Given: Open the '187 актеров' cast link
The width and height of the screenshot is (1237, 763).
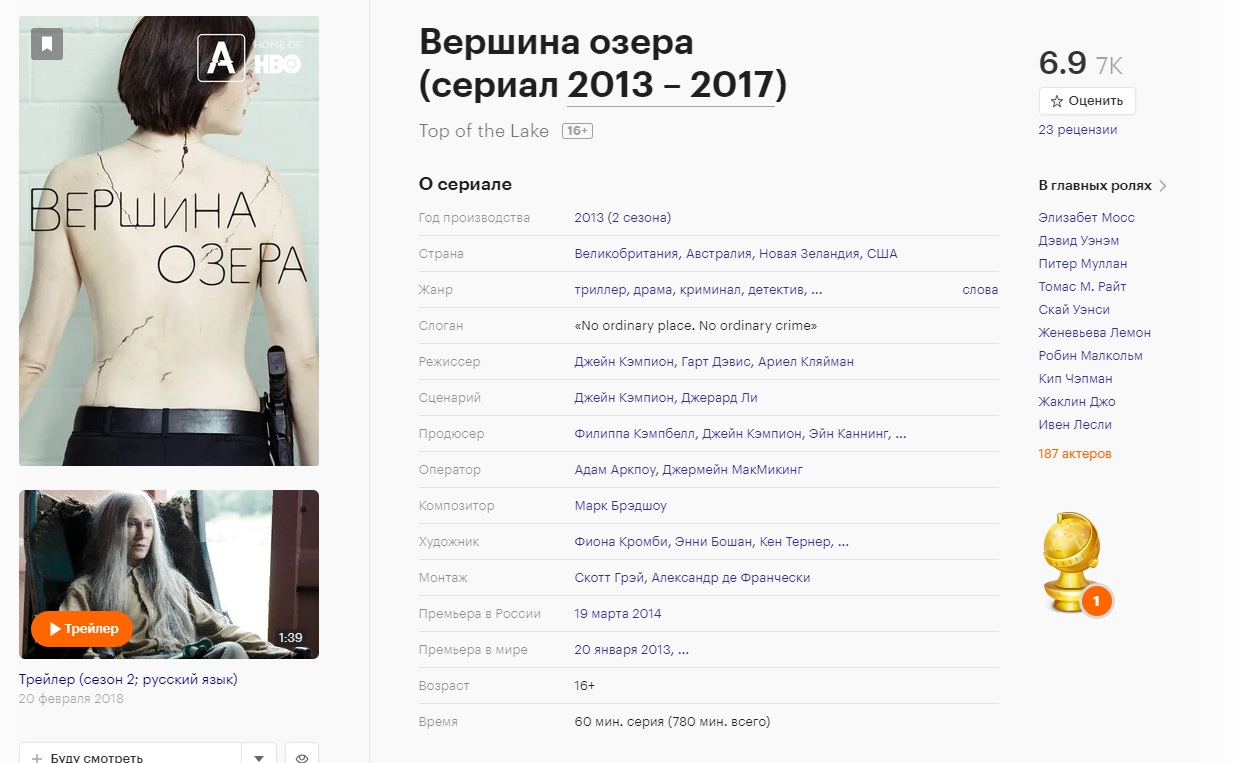Looking at the screenshot, I should click(1075, 454).
